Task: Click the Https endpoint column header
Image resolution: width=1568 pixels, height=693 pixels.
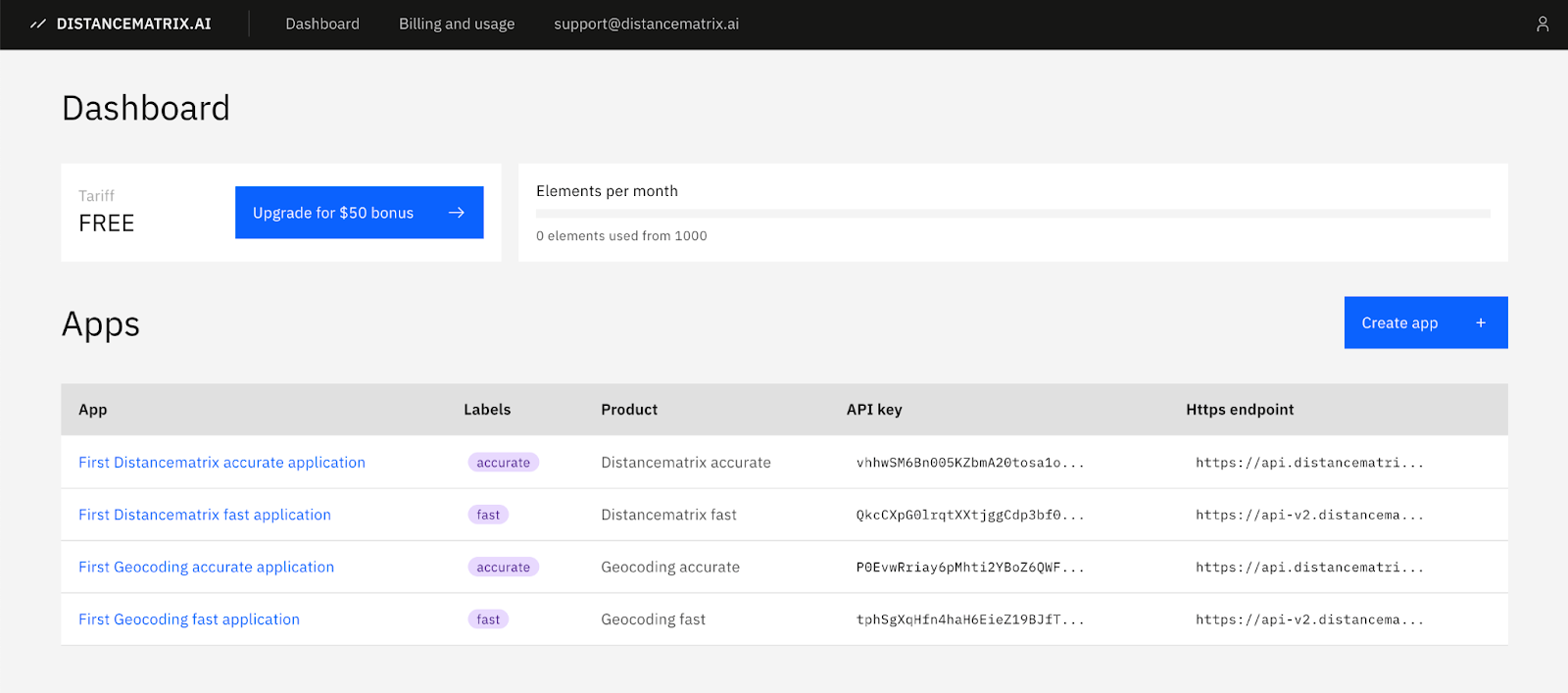Action: tap(1240, 410)
